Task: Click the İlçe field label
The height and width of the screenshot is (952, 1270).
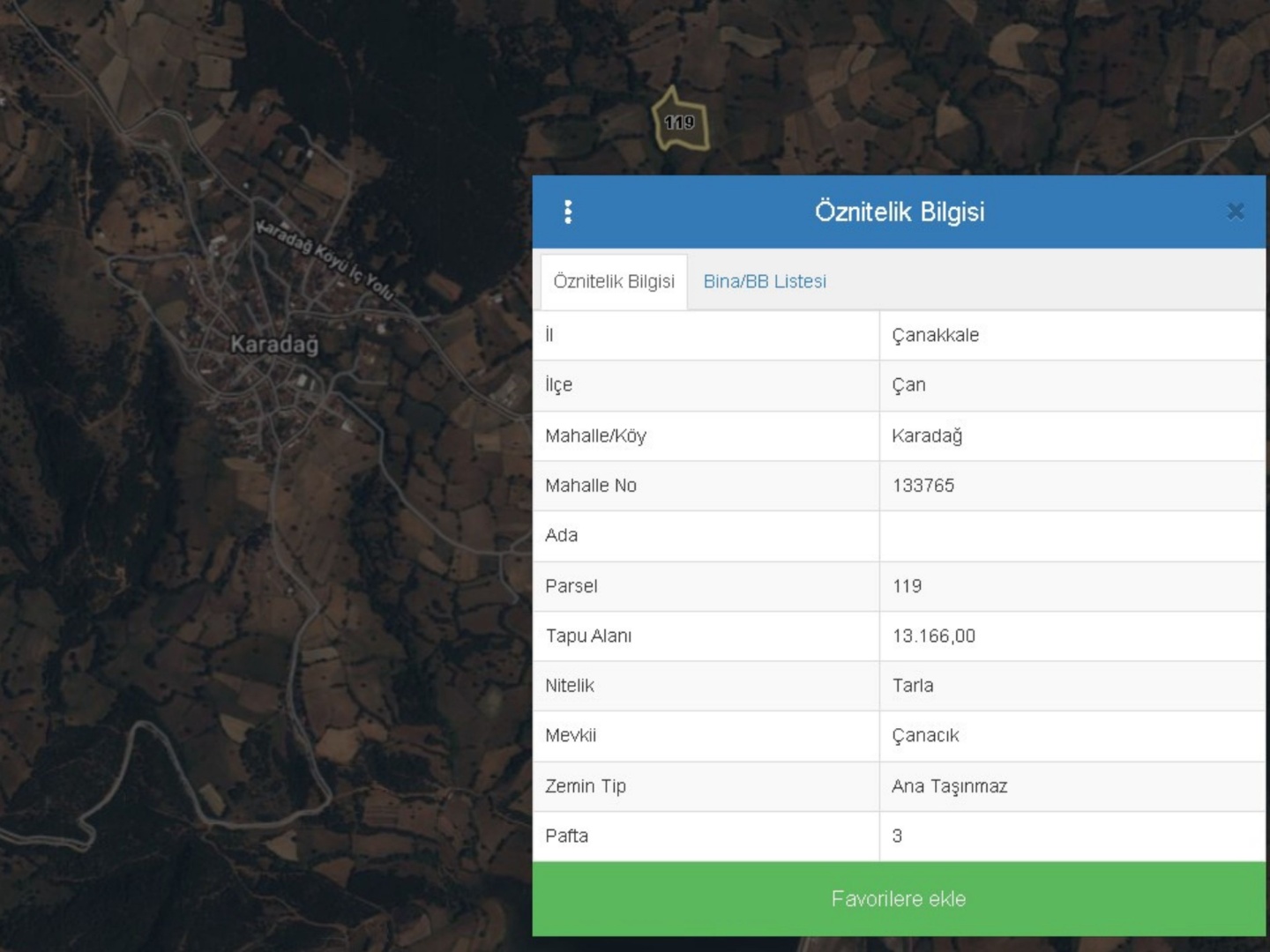Action: click(558, 385)
